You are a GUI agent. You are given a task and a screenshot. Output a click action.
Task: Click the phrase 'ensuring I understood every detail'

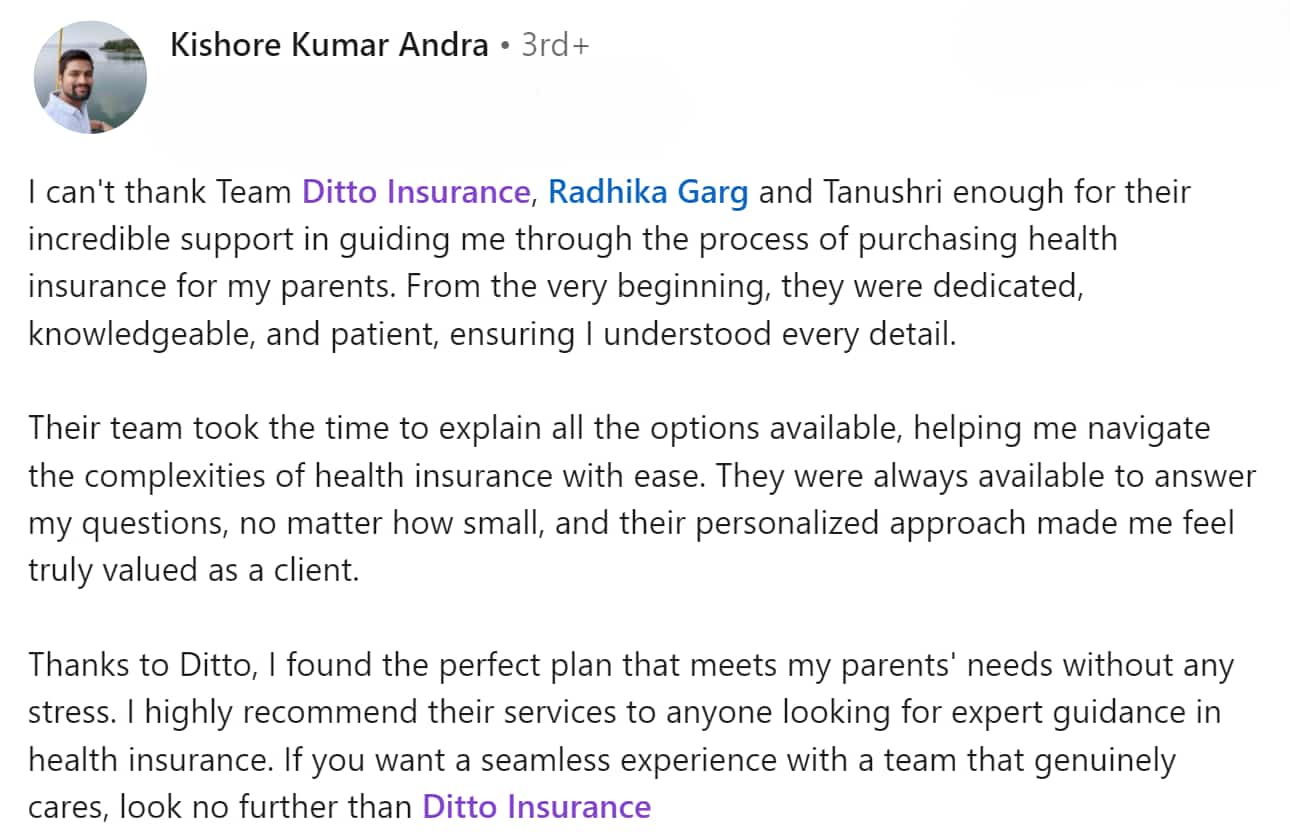click(704, 334)
